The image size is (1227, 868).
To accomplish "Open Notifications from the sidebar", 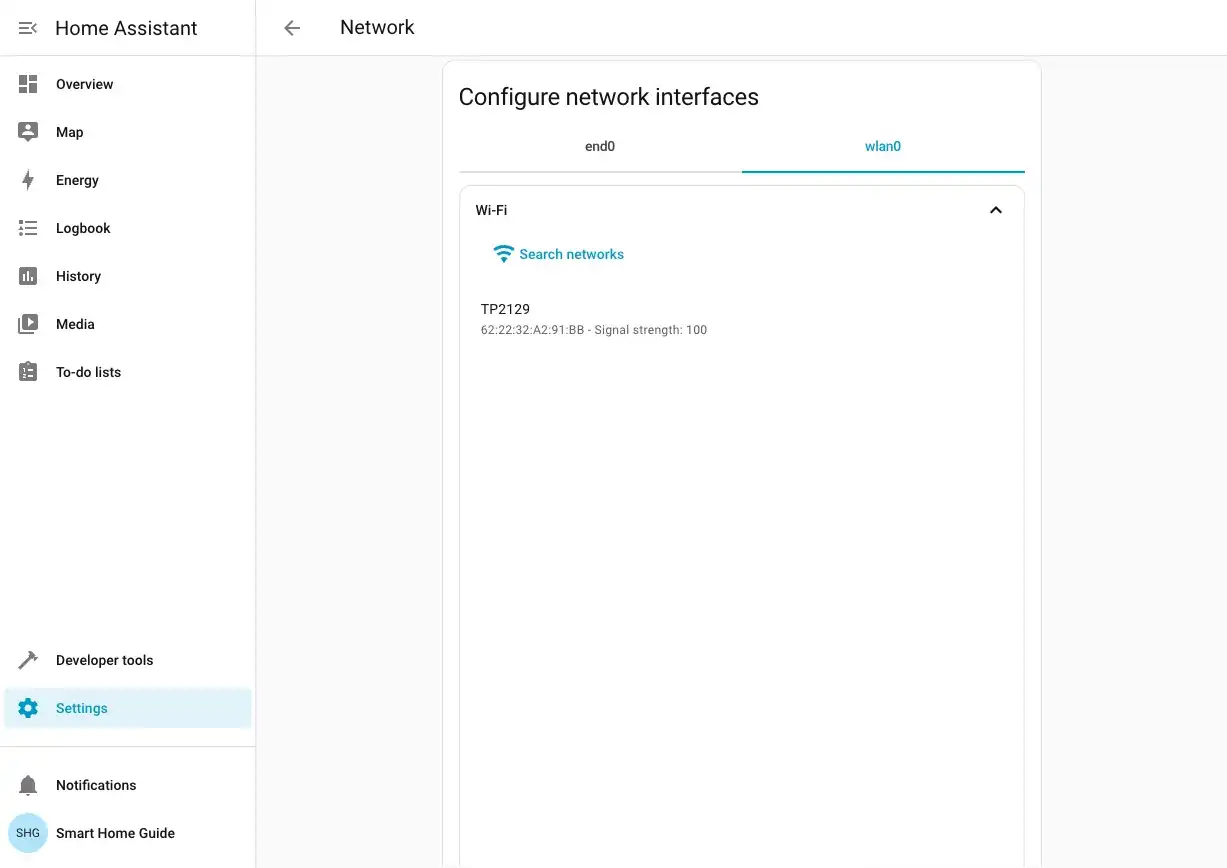I will pos(128,785).
